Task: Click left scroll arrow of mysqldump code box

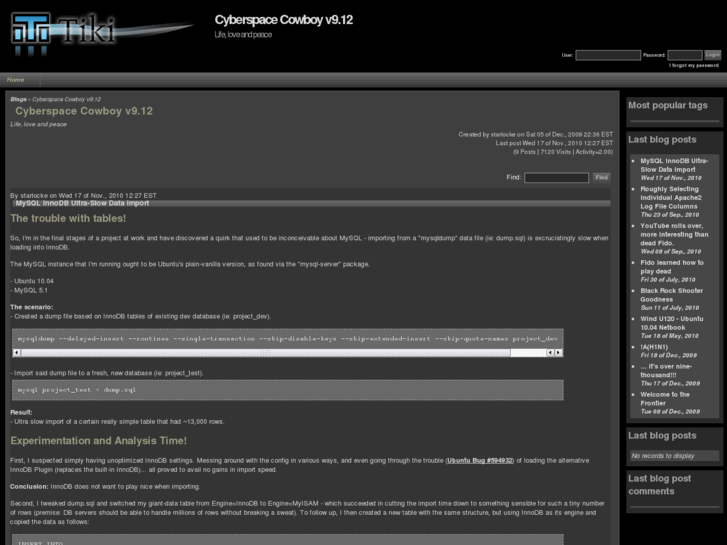Action: click(x=17, y=353)
